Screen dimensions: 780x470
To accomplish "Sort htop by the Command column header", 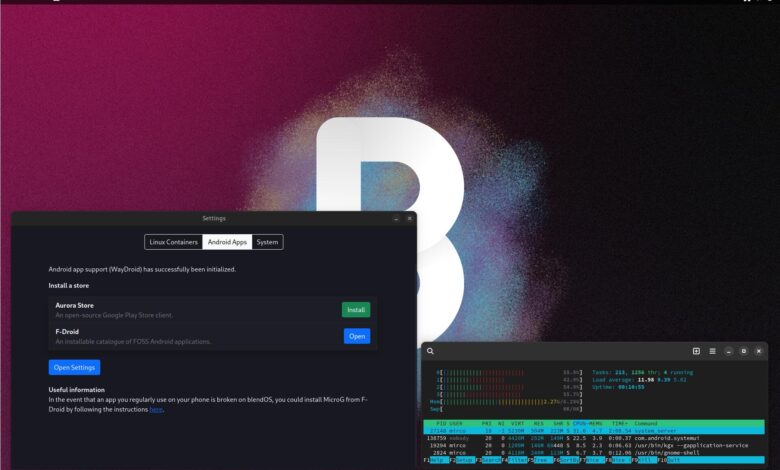I will click(x=646, y=423).
